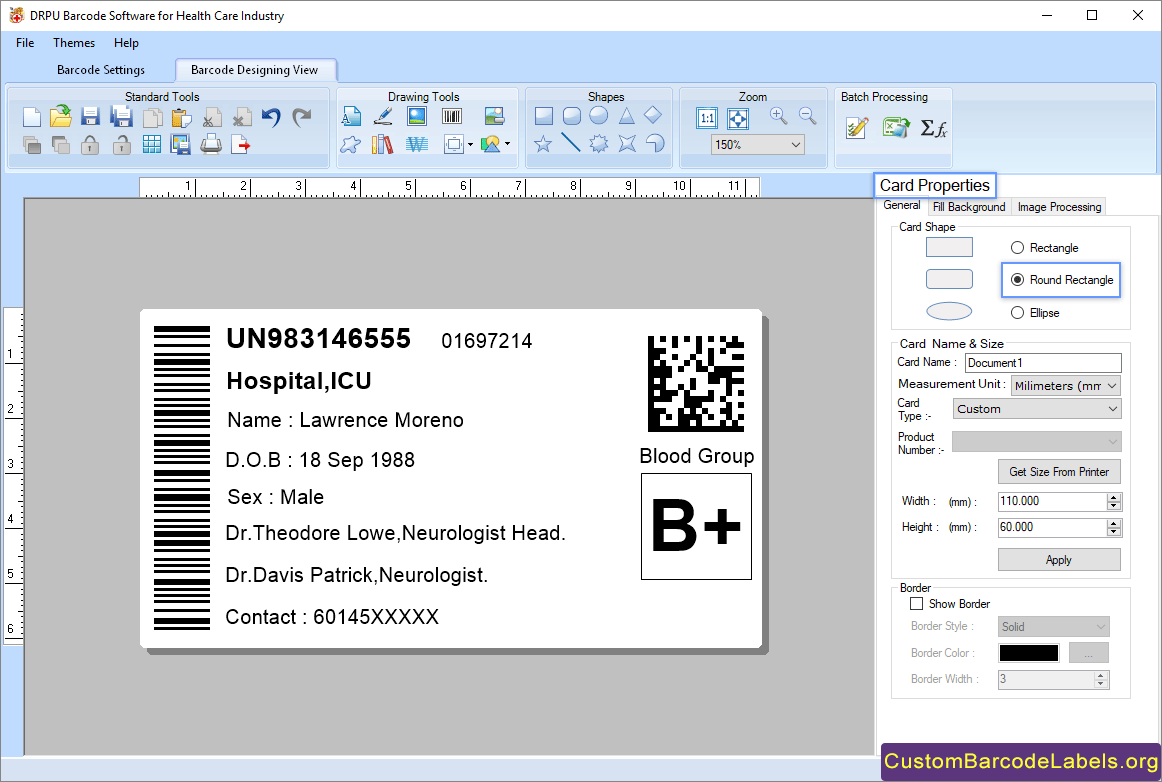The width and height of the screenshot is (1162, 782).
Task: Unlock the object with the open padlock icon
Action: 121,145
